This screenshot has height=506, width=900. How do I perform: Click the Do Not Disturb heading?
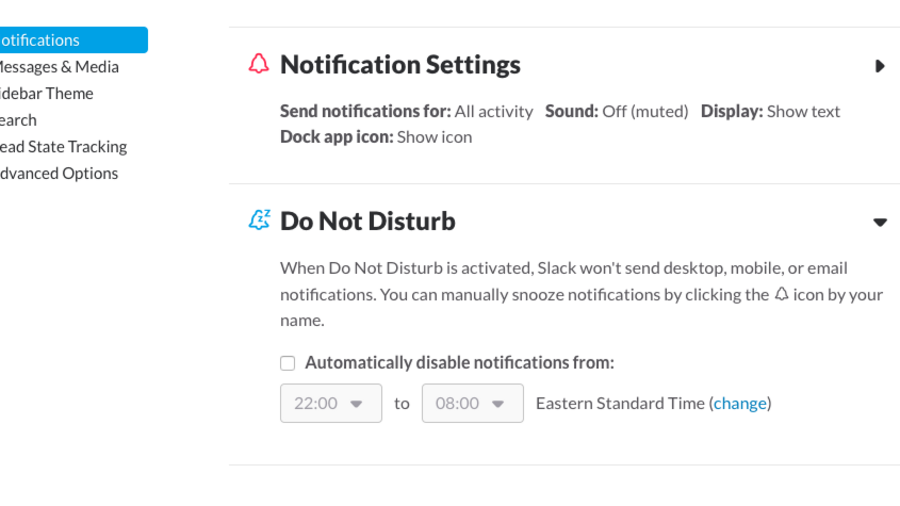pyautogui.click(x=367, y=221)
